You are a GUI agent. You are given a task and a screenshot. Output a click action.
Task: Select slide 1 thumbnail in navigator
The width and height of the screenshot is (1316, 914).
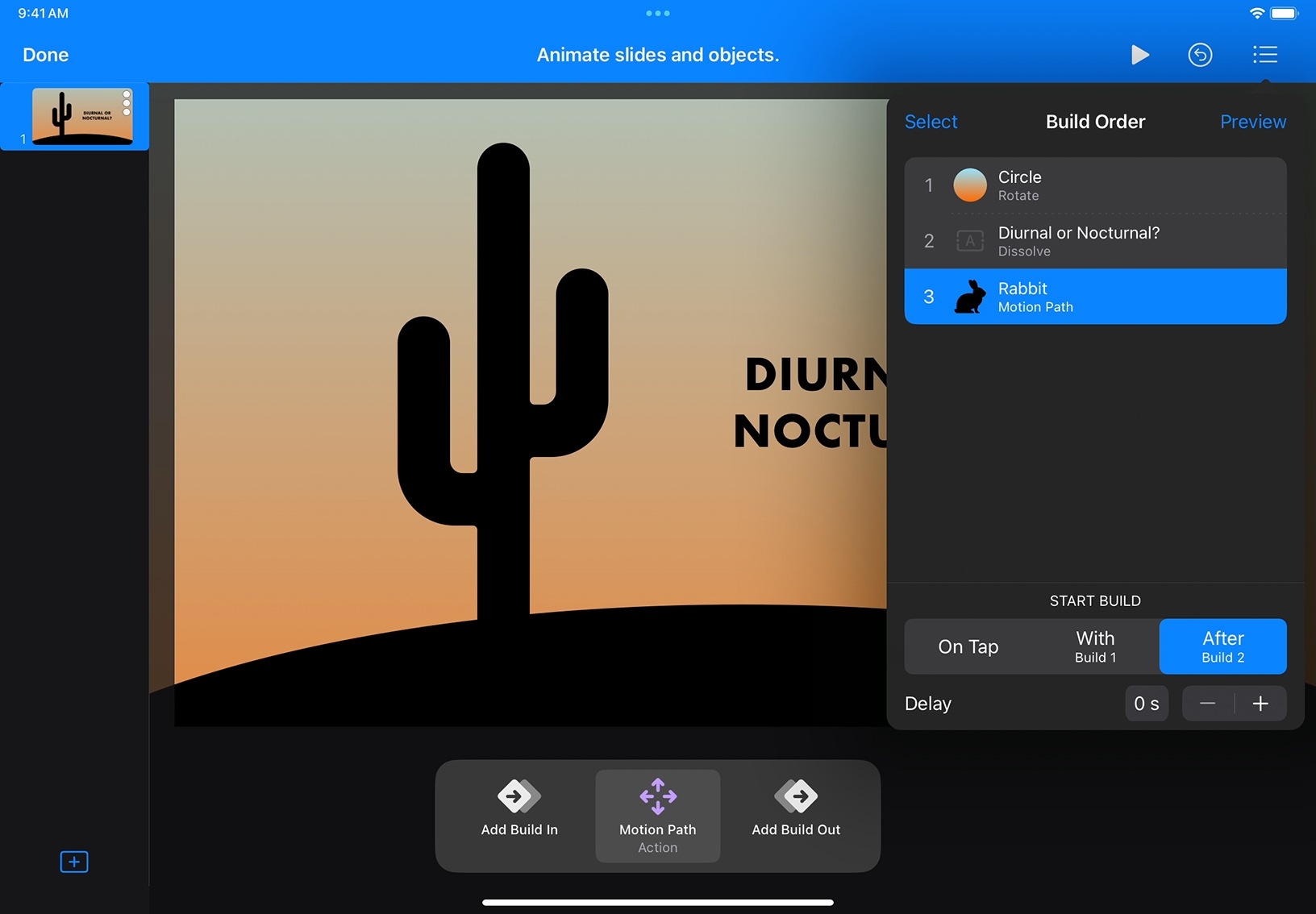81,117
